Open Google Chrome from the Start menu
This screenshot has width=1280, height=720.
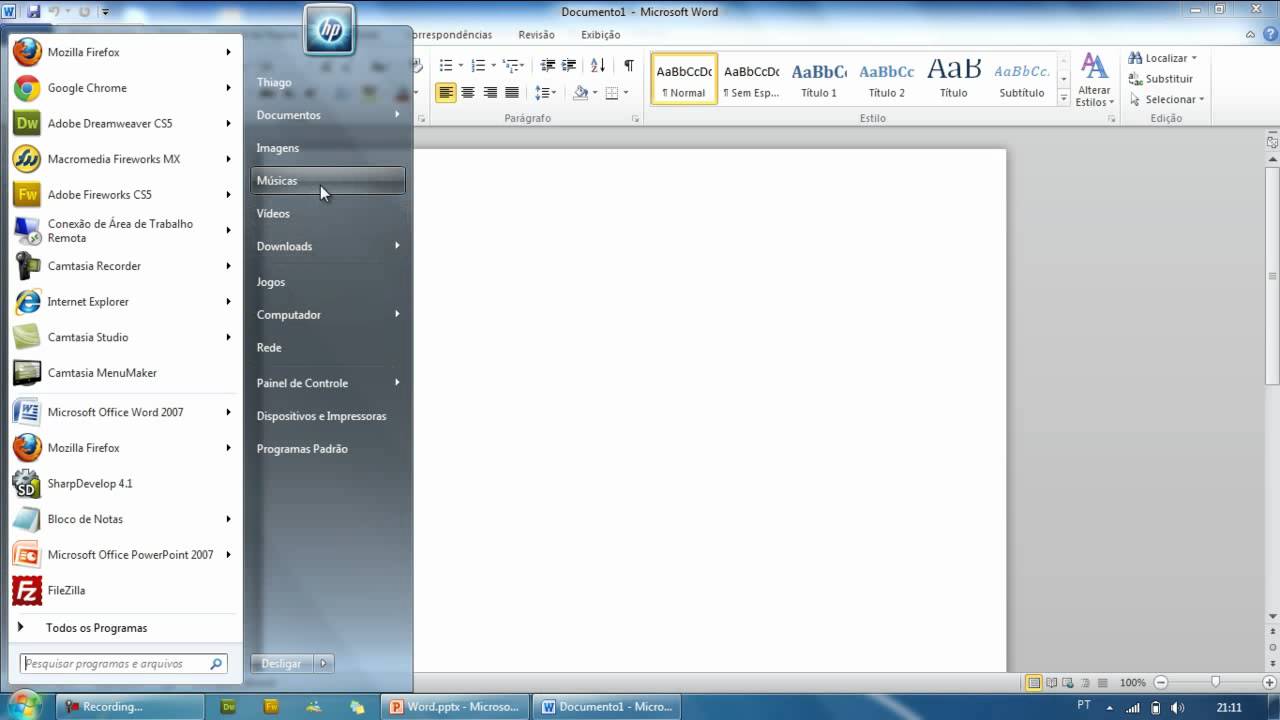[x=124, y=88]
